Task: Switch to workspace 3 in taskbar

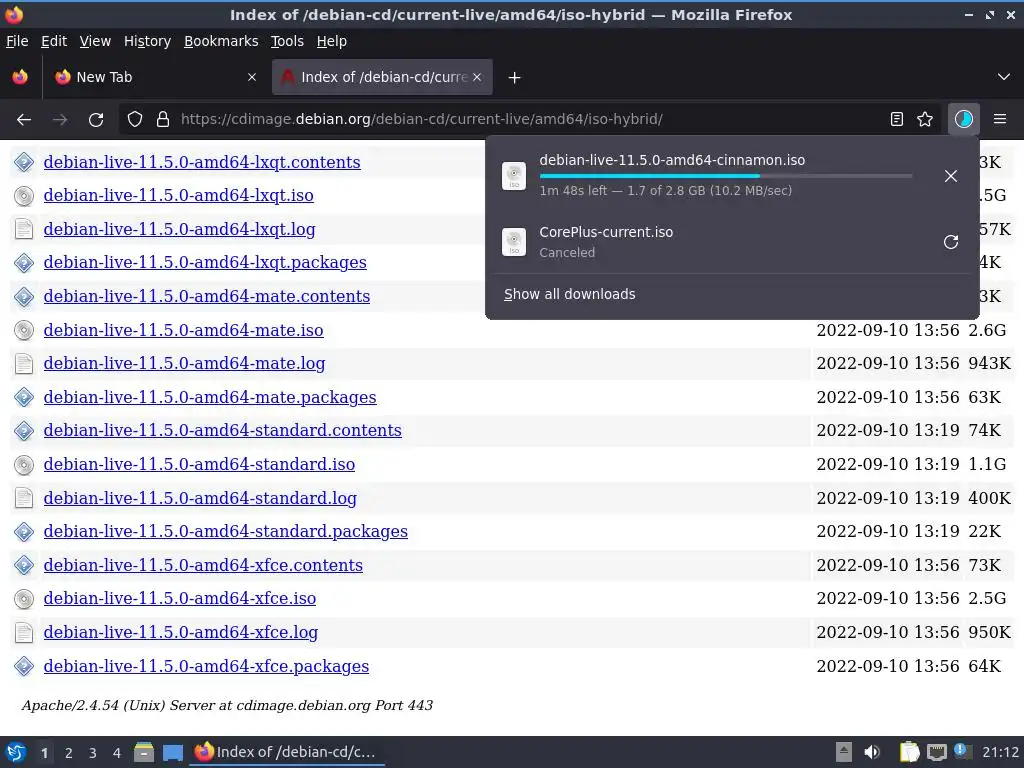Action: [93, 753]
